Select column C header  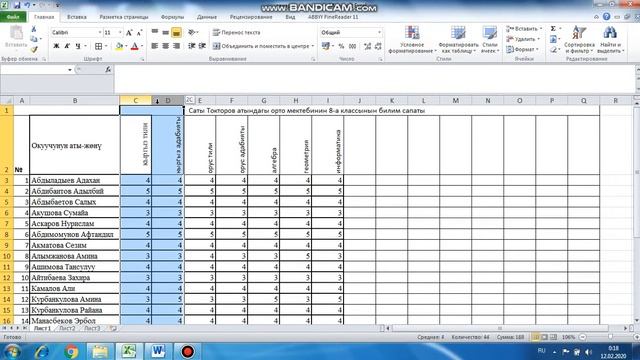[x=136, y=100]
